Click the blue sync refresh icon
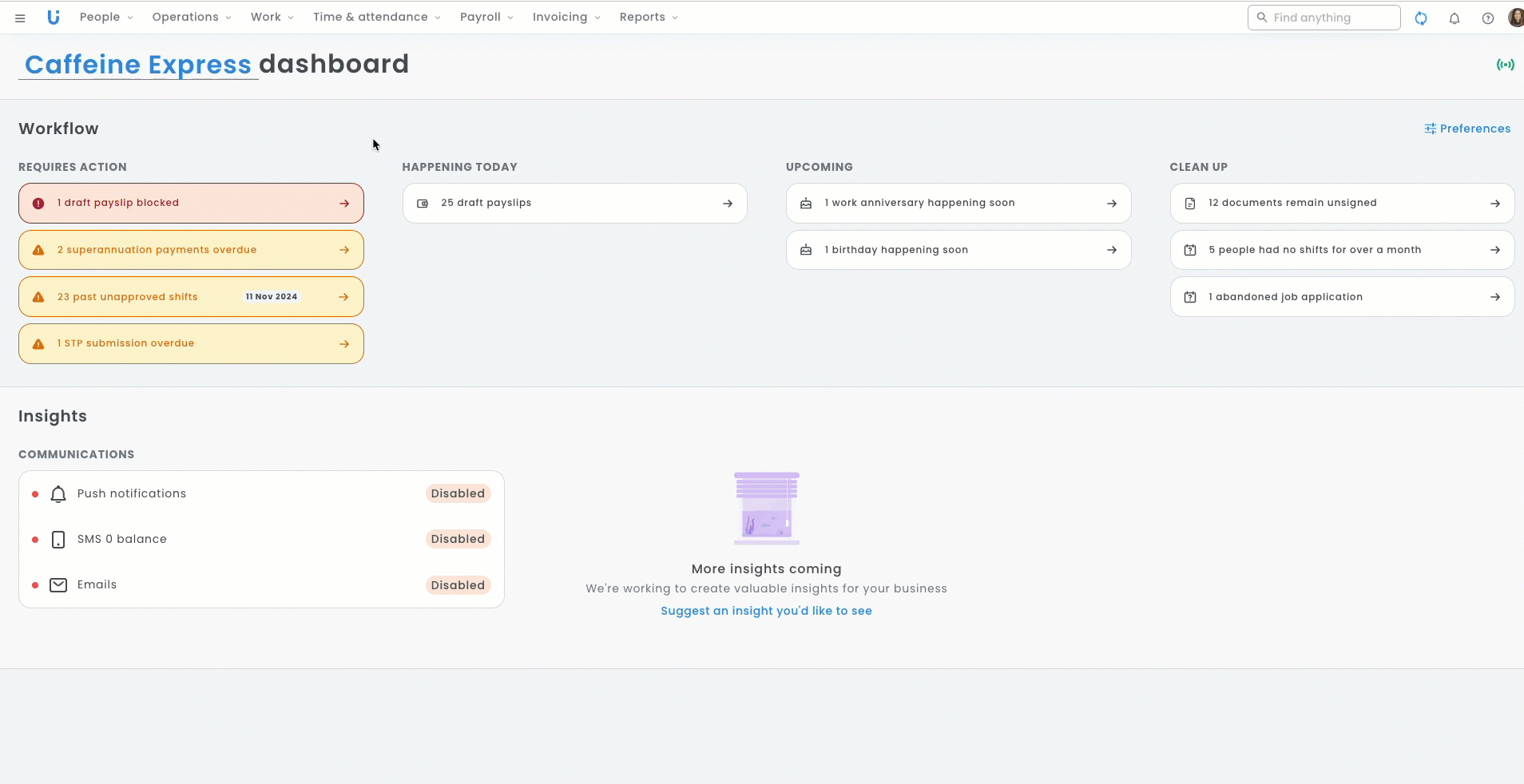The width and height of the screenshot is (1524, 784). (1421, 18)
